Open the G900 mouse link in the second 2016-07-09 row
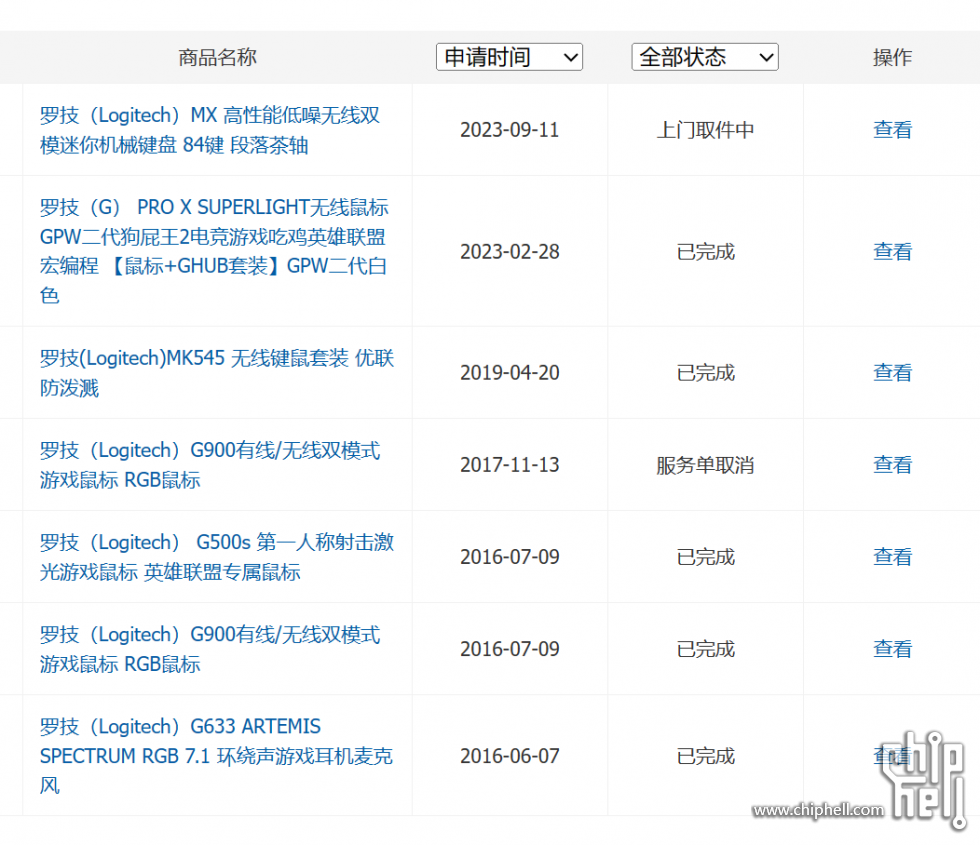This screenshot has height=845, width=980. tap(210, 649)
